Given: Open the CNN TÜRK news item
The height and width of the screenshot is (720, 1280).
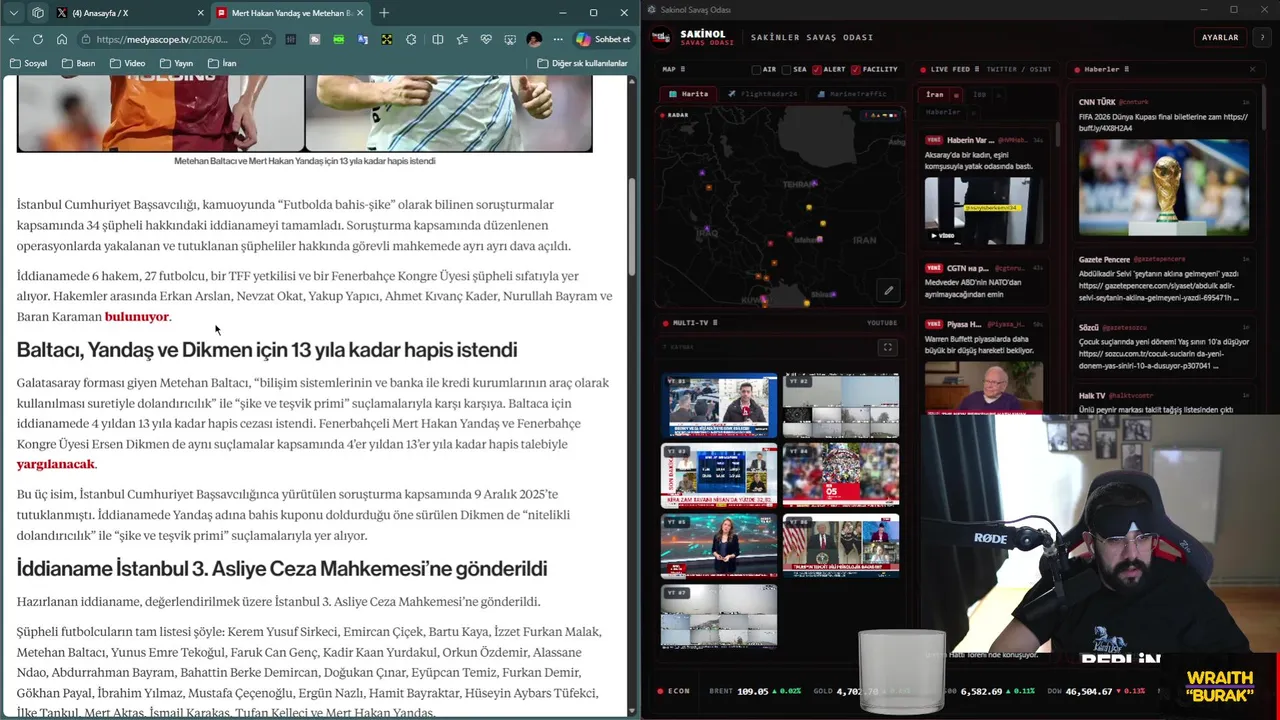Looking at the screenshot, I should click(x=1164, y=166).
